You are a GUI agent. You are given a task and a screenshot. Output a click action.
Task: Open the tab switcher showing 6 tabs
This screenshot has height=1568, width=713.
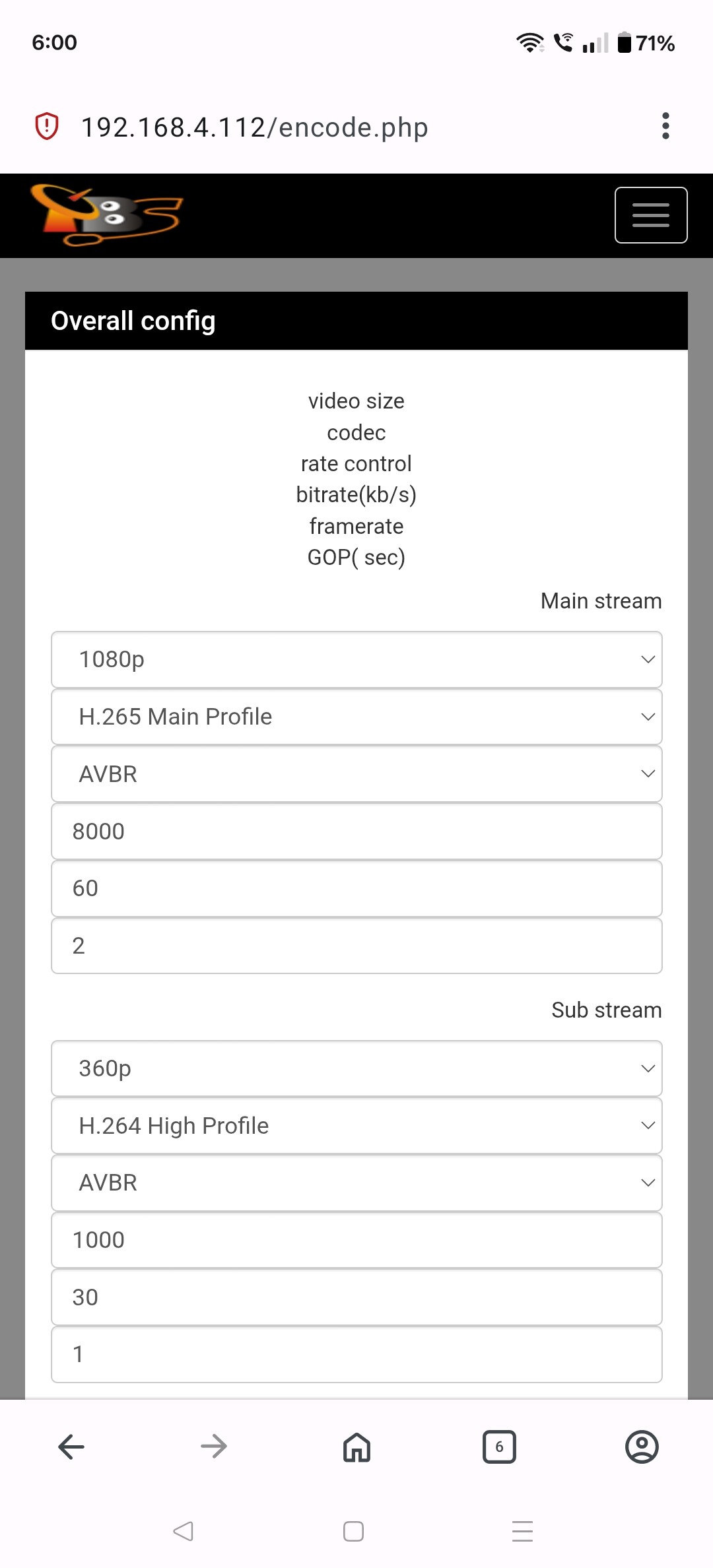click(499, 1447)
